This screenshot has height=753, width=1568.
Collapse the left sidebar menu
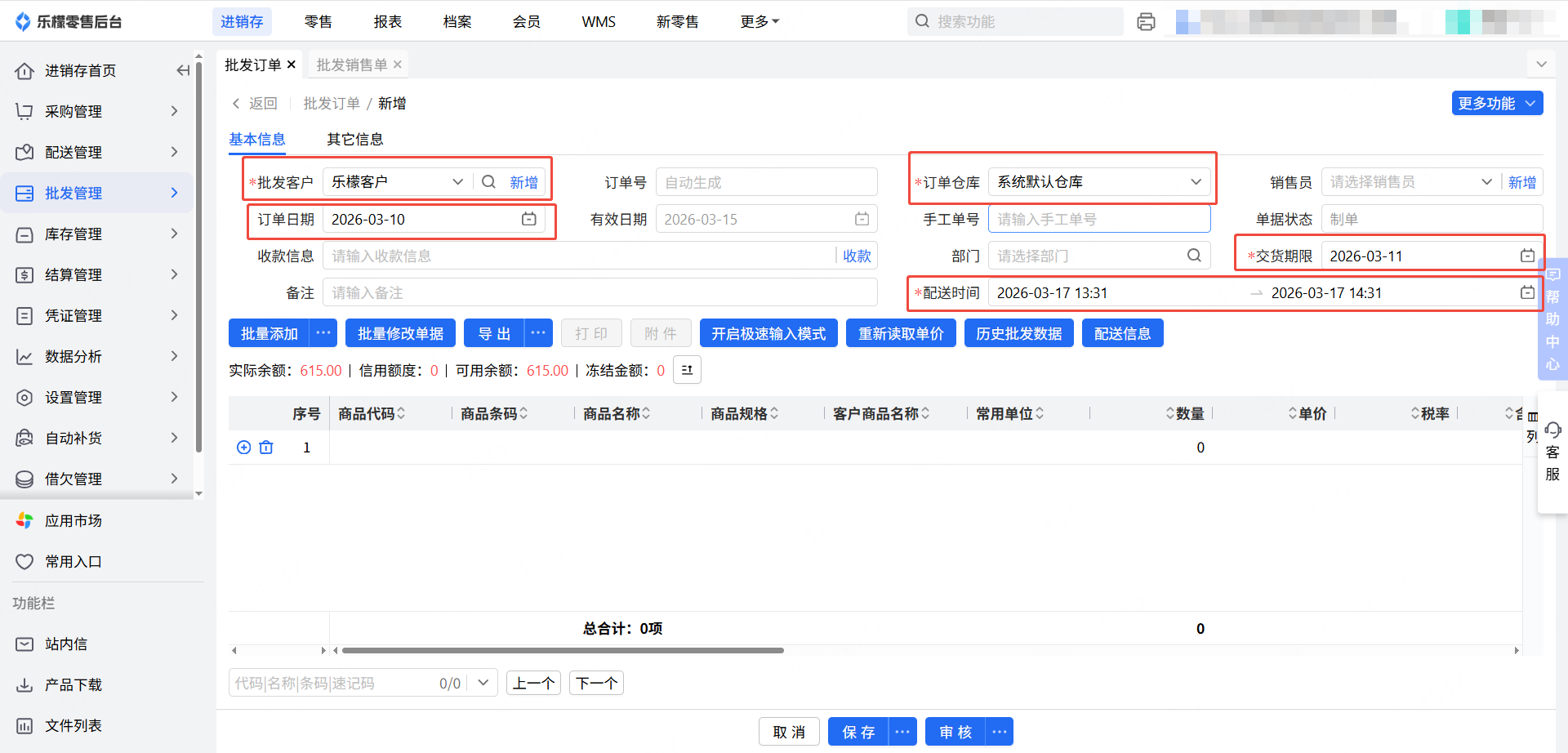183,71
